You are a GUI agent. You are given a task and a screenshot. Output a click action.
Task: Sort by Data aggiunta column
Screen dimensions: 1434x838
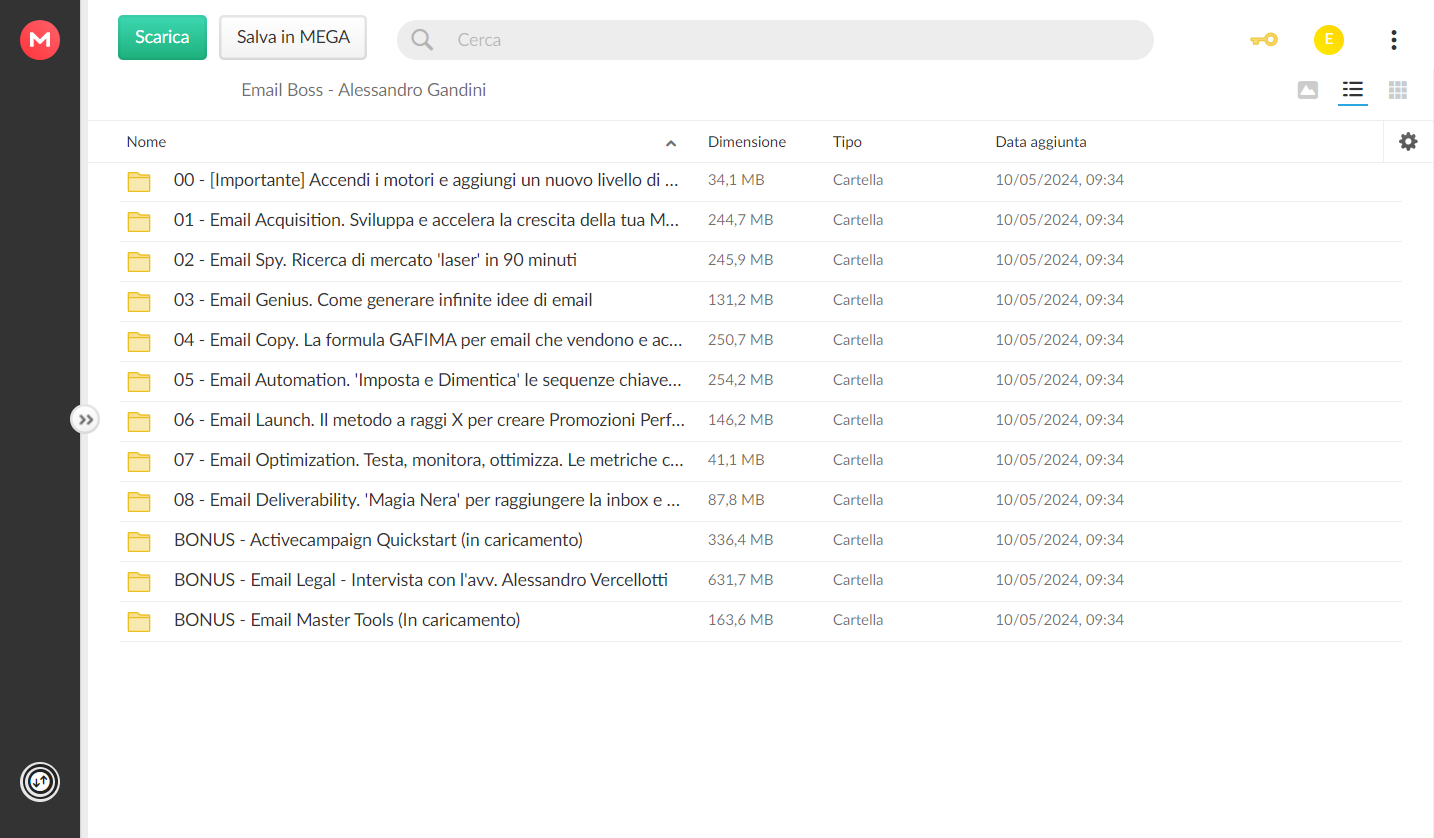pyautogui.click(x=1041, y=142)
